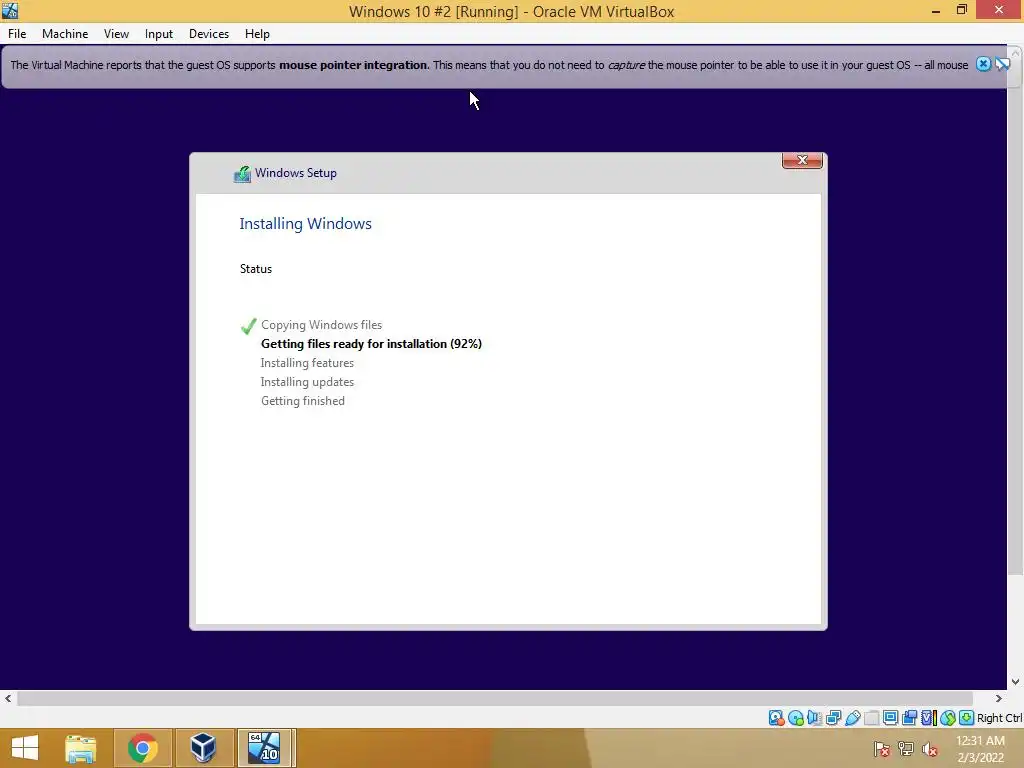
Task: Click the 'Getting finished' step
Action: tap(302, 400)
